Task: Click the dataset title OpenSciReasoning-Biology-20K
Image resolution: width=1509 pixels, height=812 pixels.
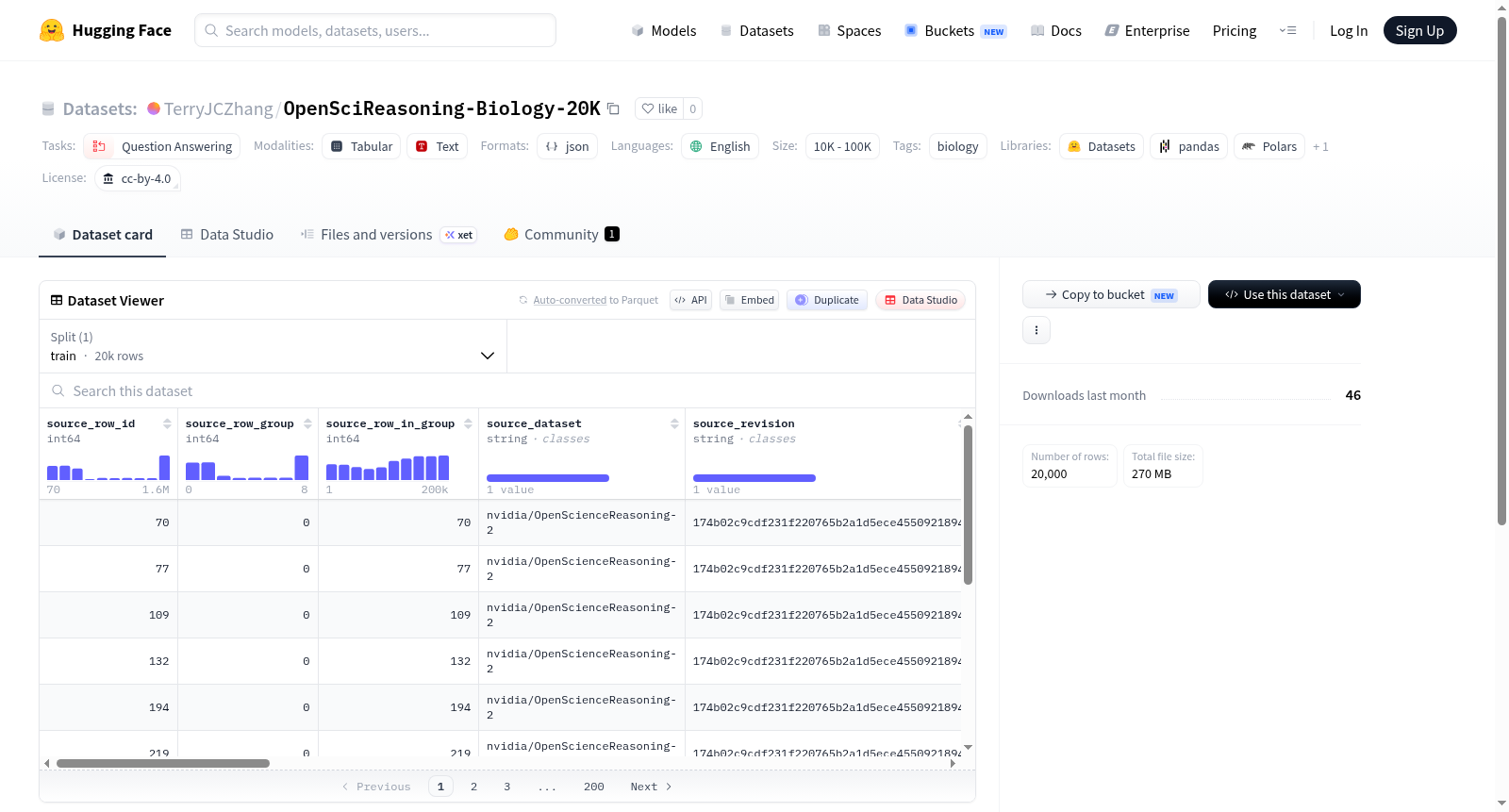Action: (x=442, y=108)
